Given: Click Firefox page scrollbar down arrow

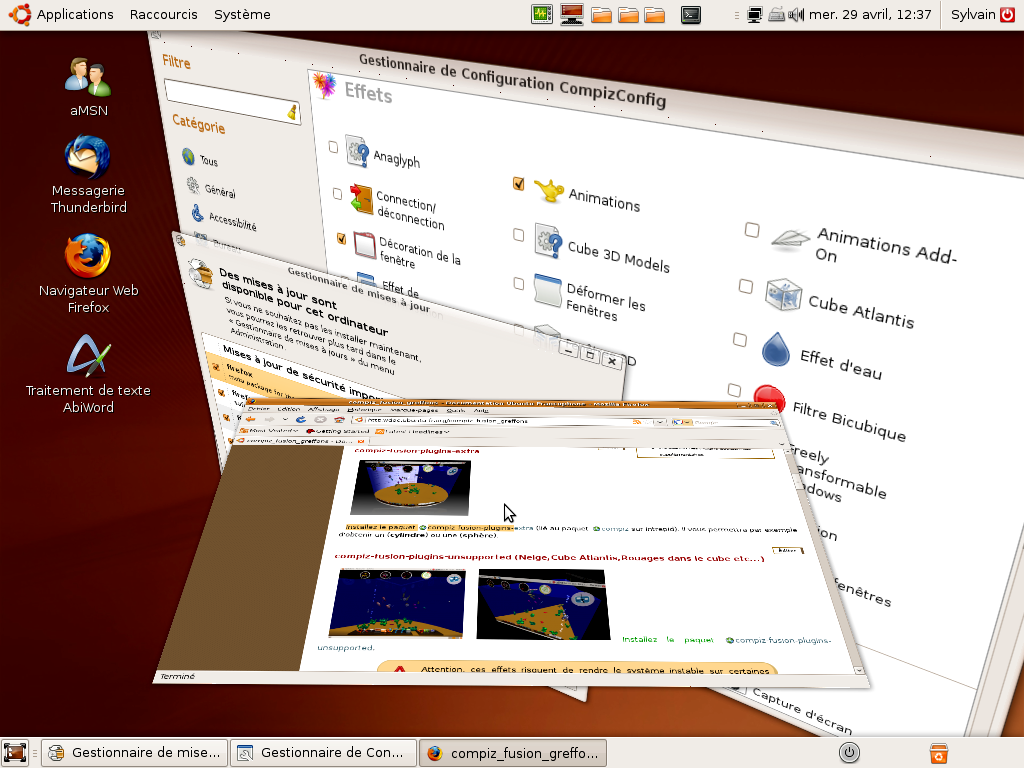Looking at the screenshot, I should (859, 671).
